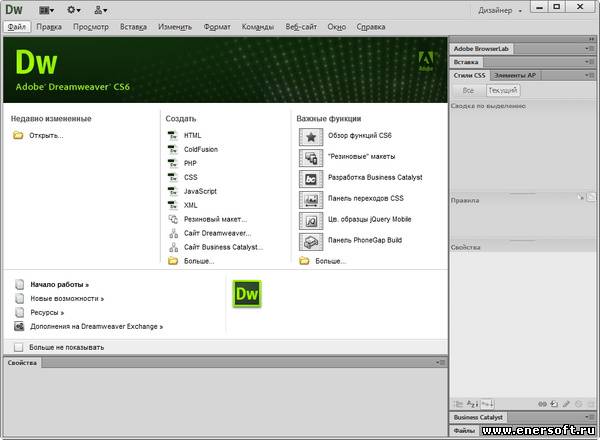Click the Adobe logo in the banner
The image size is (600, 440).
(x=426, y=61)
